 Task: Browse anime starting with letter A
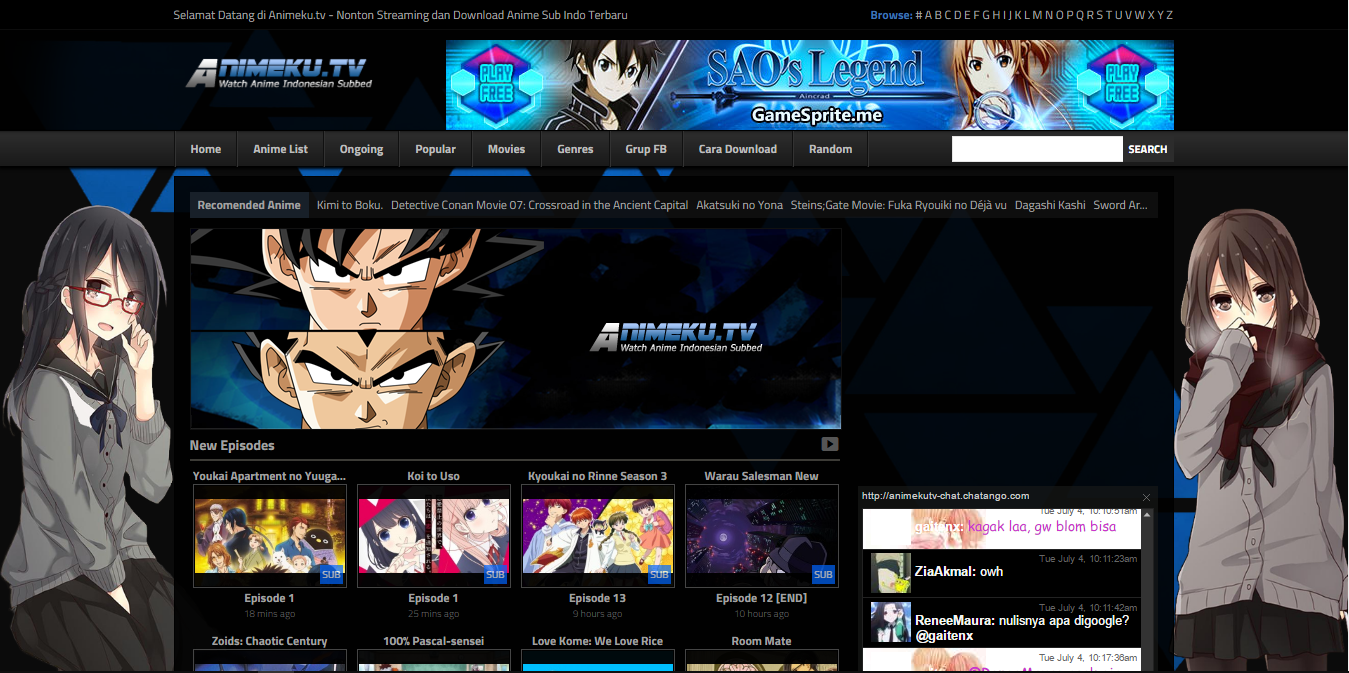tap(929, 15)
